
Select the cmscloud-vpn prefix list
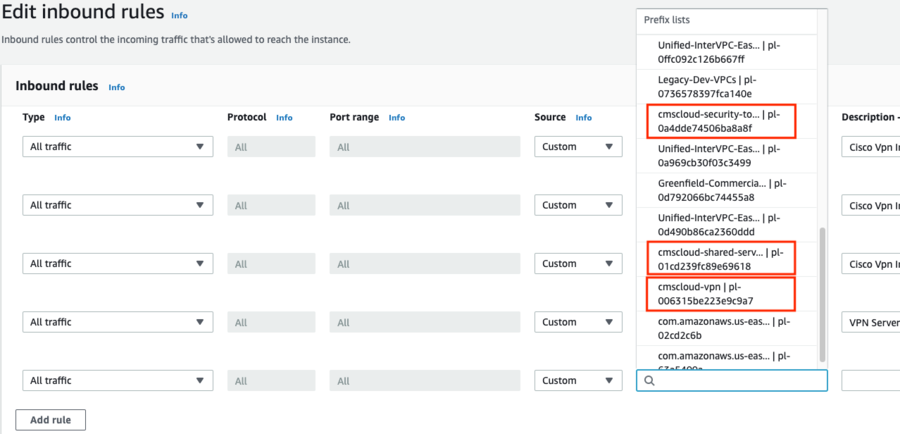click(x=727, y=293)
